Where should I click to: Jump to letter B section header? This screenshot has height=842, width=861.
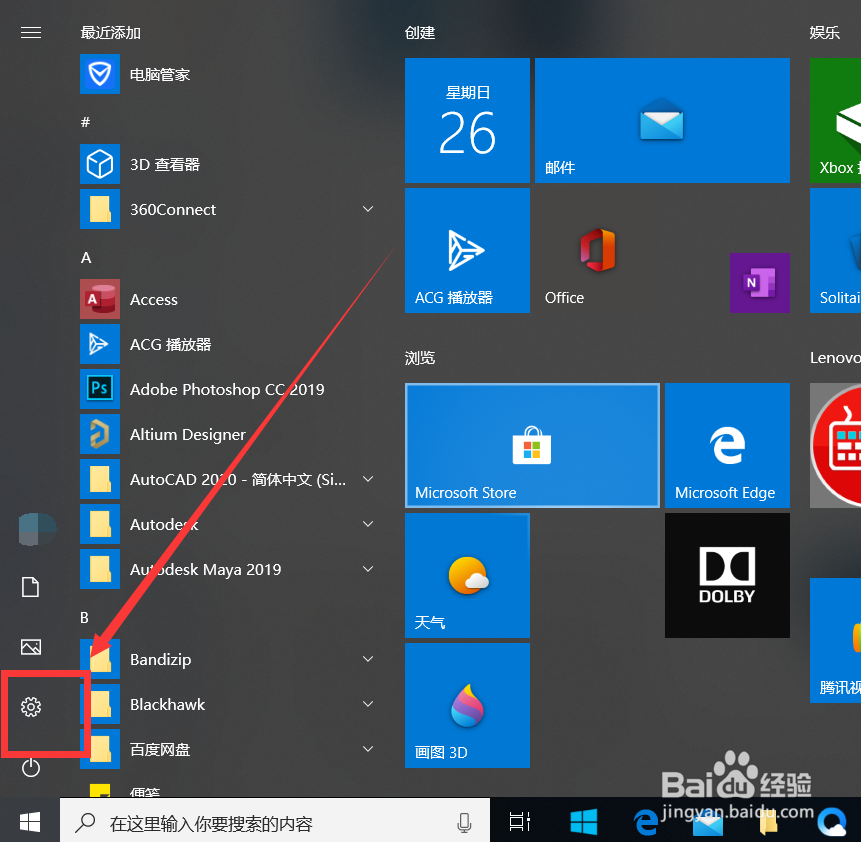[x=85, y=618]
